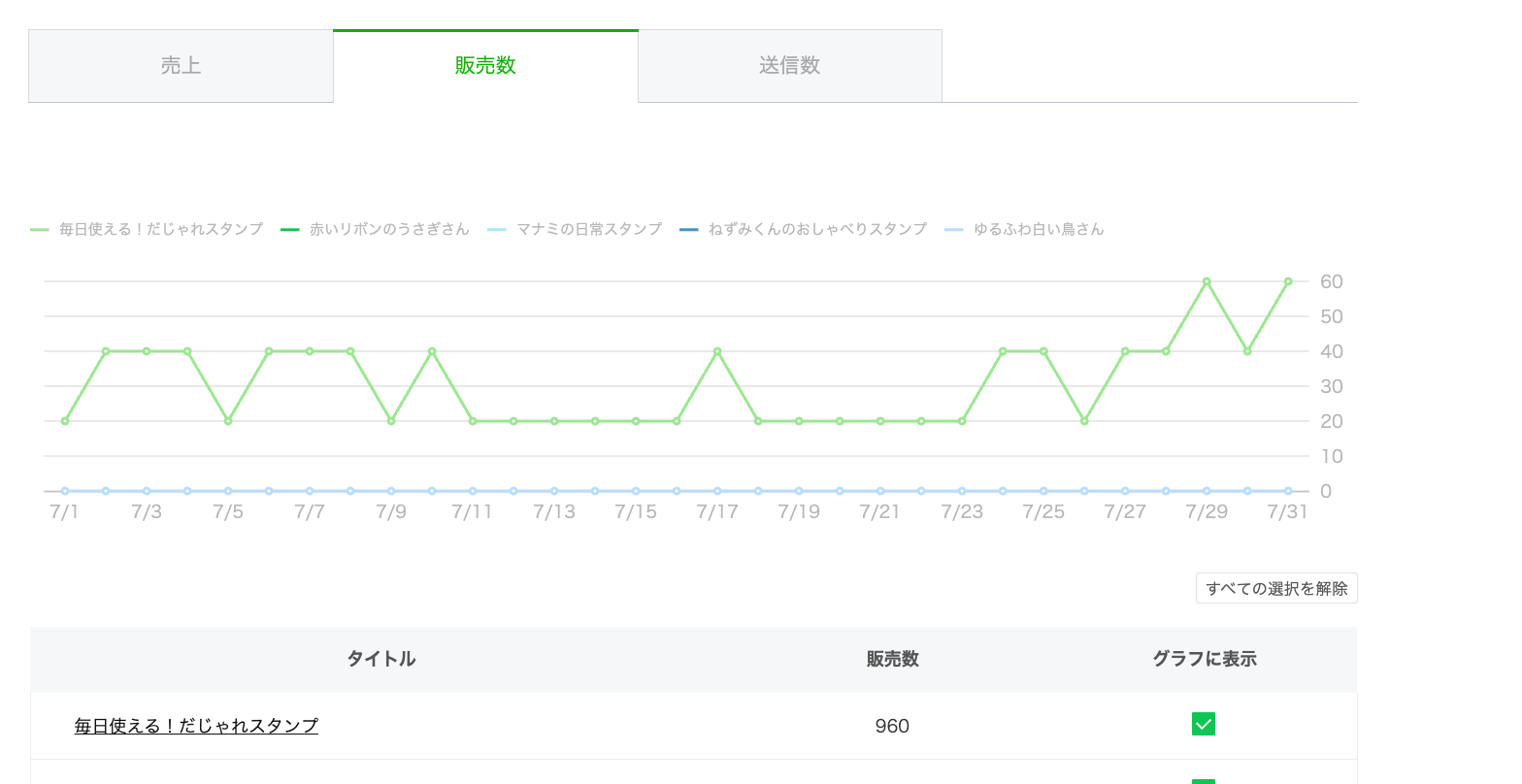Click the すべての選択を解除 button
Viewport: 1522px width, 784px height.
tap(1276, 588)
